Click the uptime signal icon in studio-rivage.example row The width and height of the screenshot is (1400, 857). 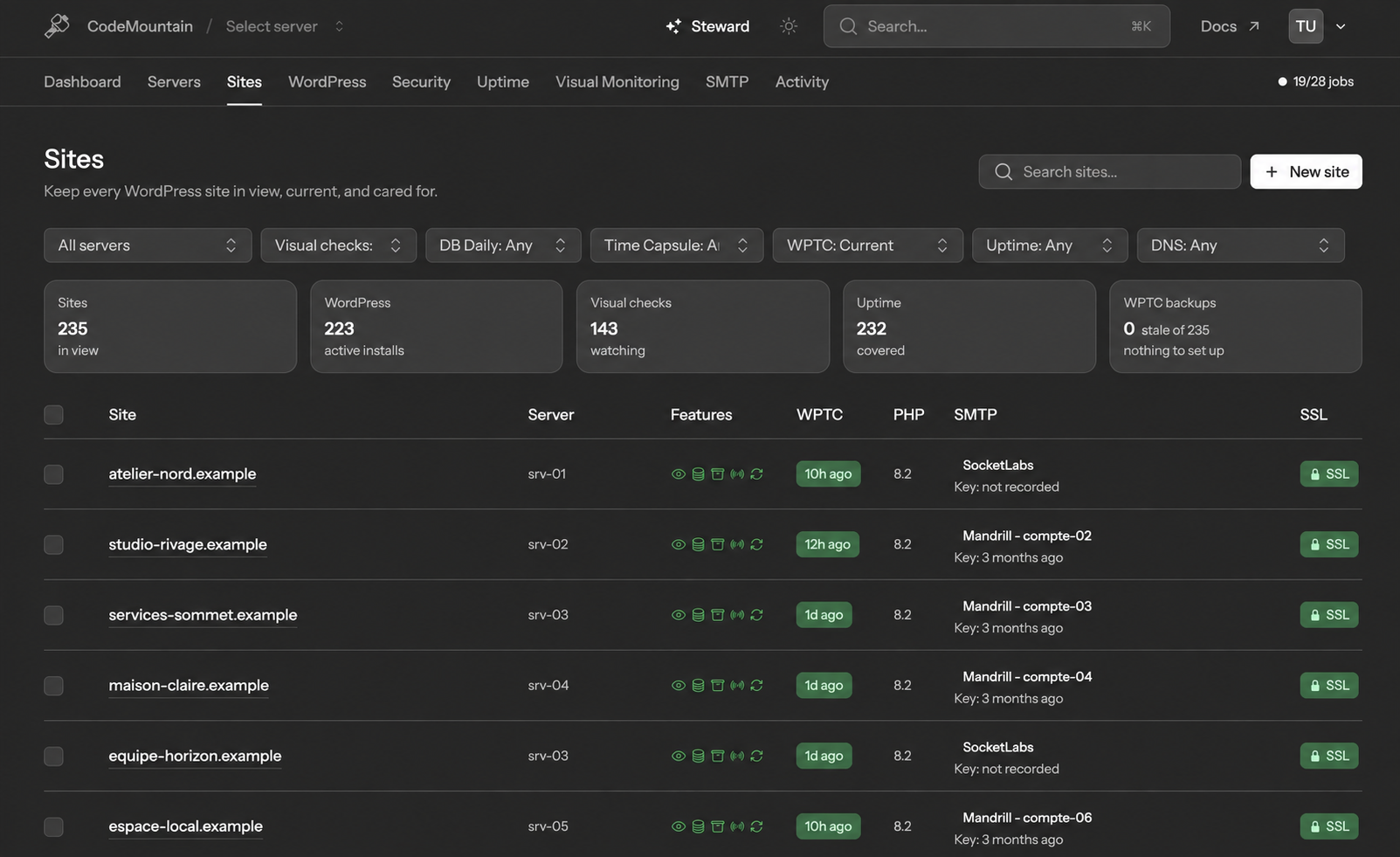[737, 544]
